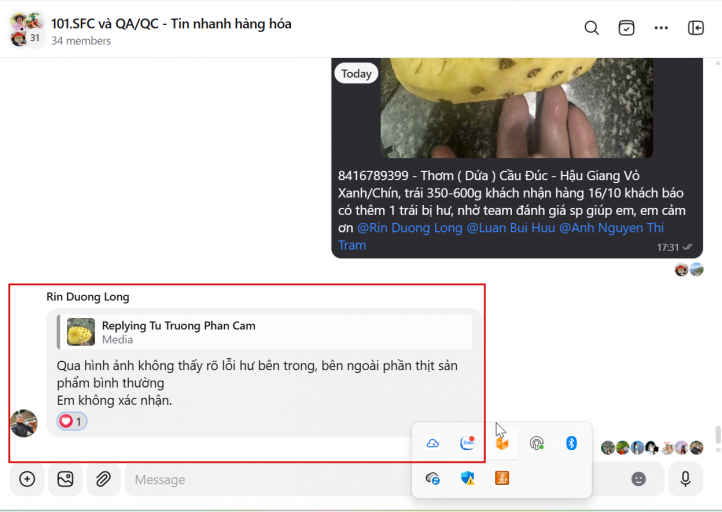Open Windows Security shield warning icon
This screenshot has height=512, width=722.
coord(467,478)
